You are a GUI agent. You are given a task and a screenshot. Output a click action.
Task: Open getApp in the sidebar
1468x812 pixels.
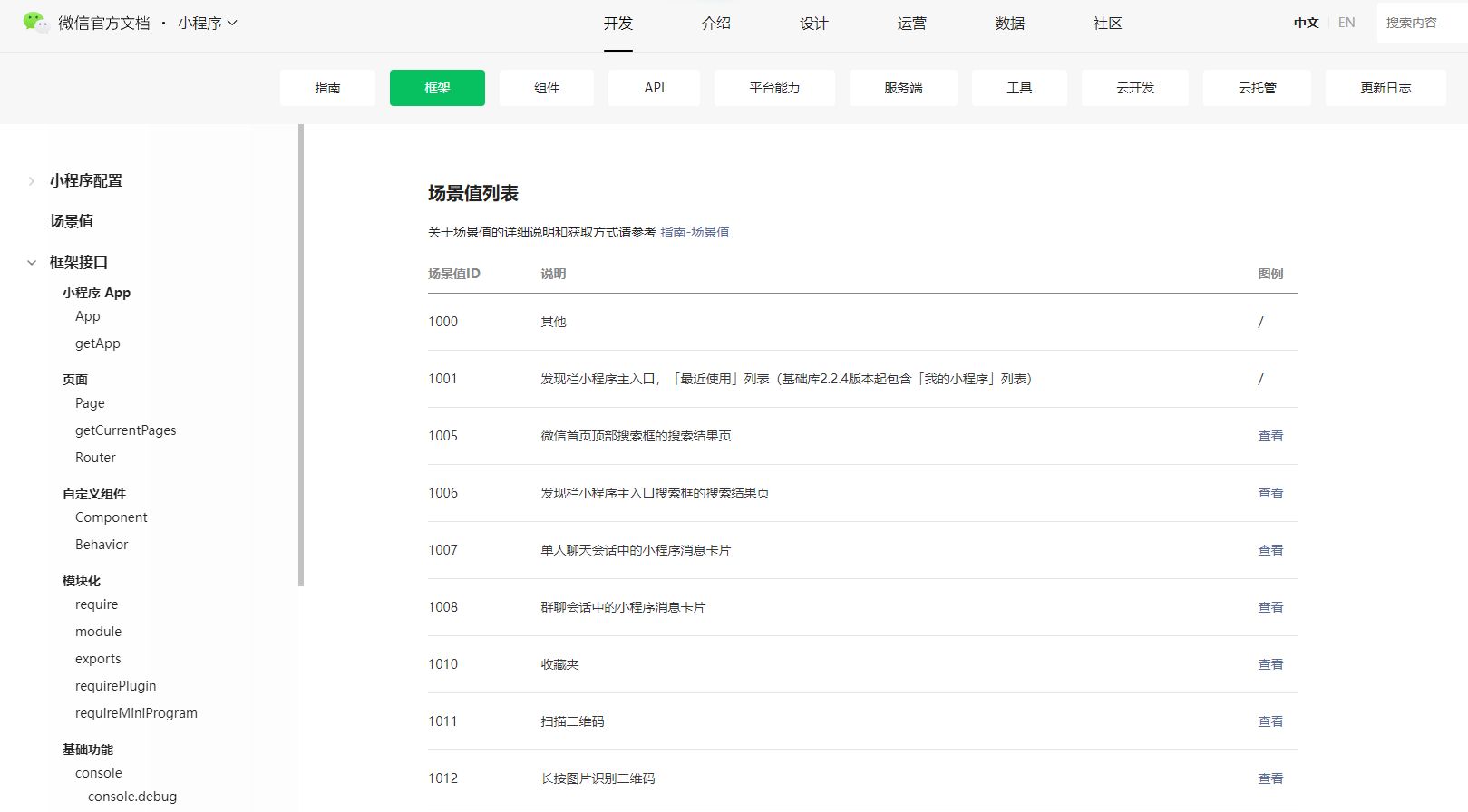coord(98,343)
